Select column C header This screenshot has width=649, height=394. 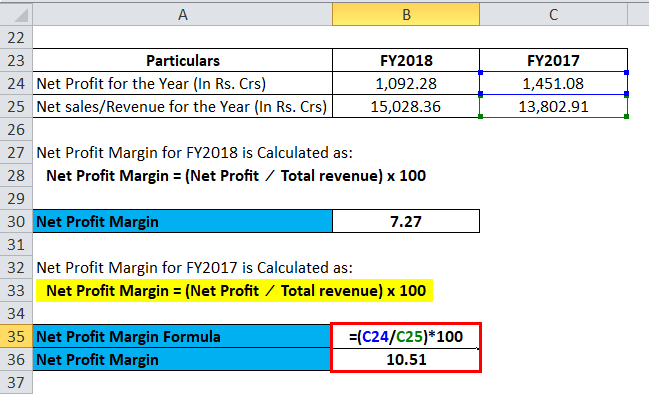553,14
